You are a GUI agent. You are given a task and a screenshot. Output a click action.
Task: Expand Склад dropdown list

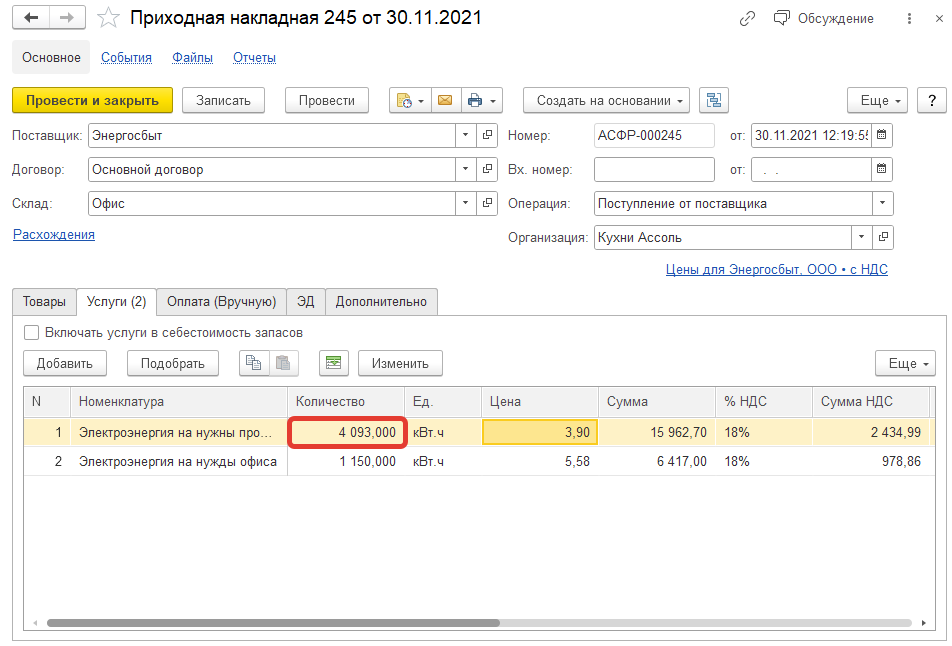[466, 203]
